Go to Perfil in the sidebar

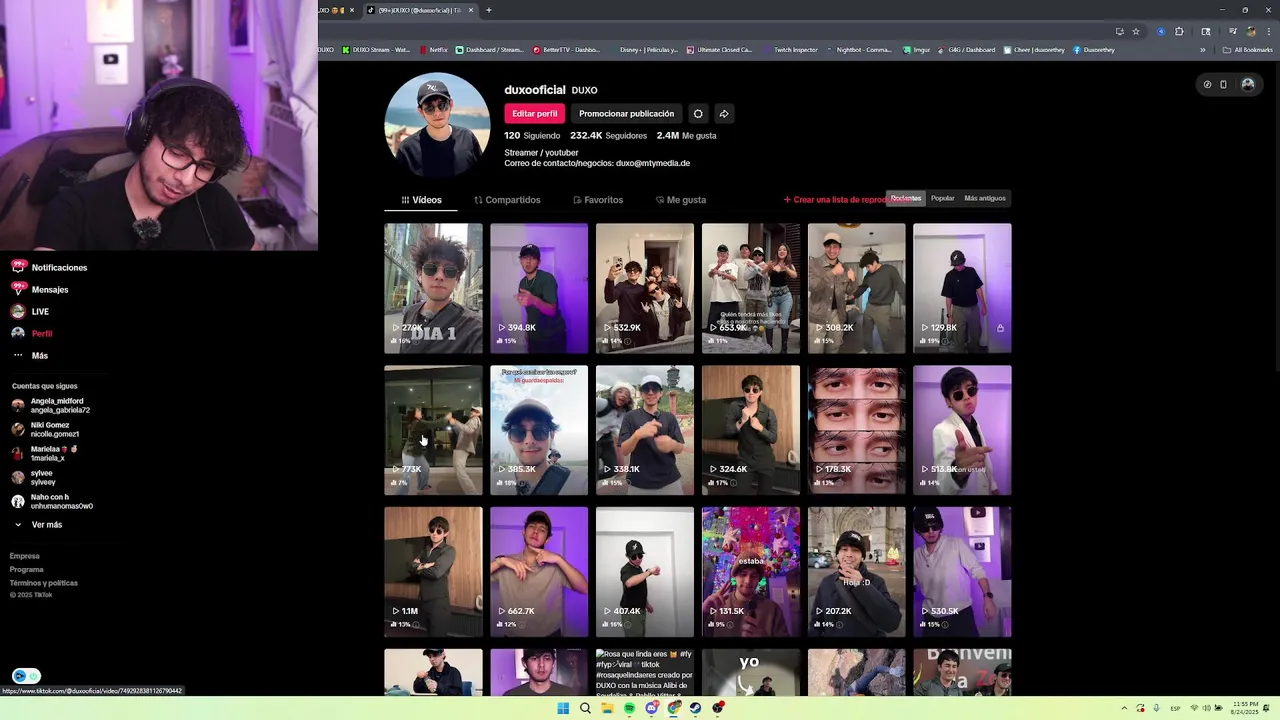[x=32, y=334]
